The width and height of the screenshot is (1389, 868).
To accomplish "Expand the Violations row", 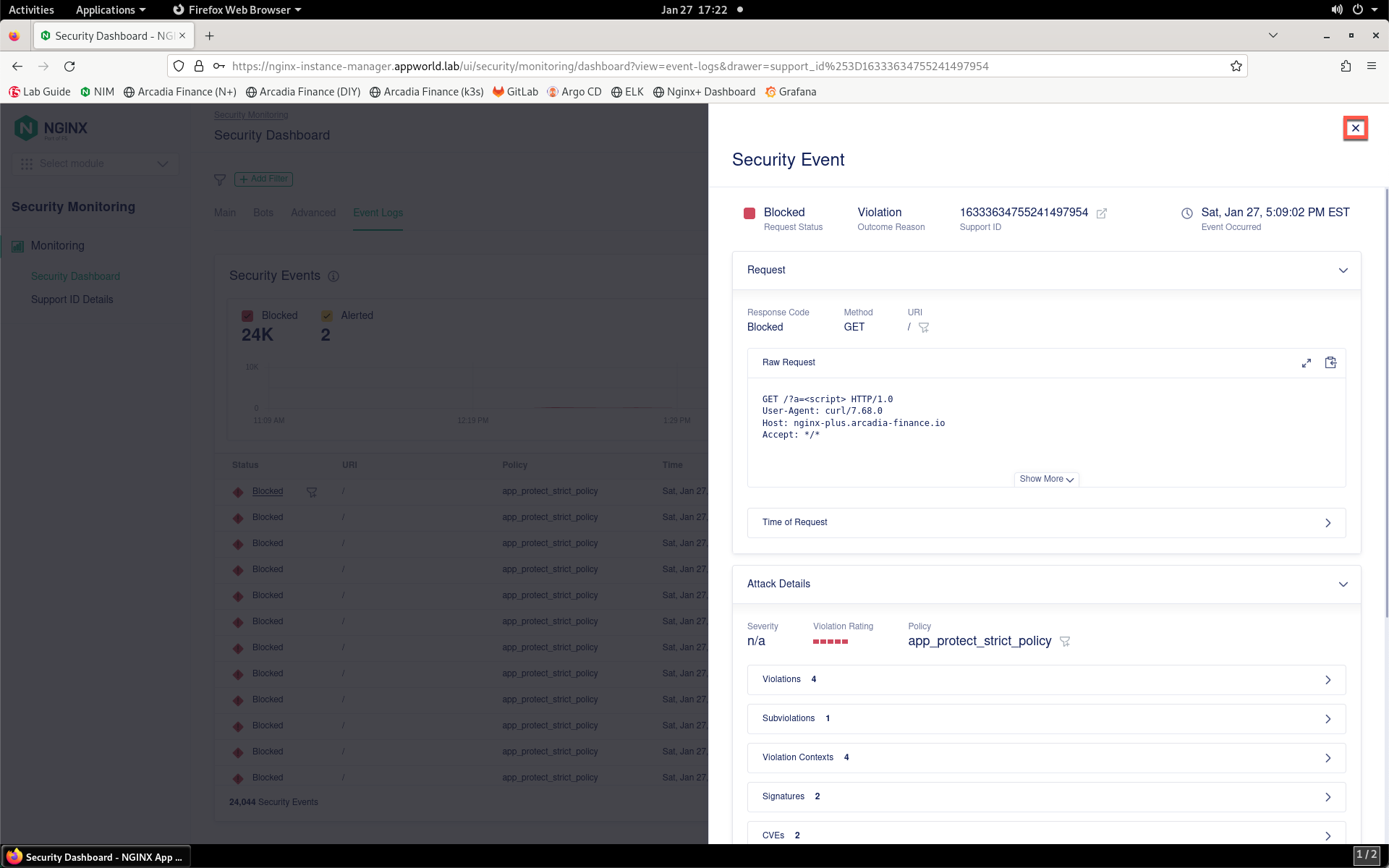I will 1046,680.
